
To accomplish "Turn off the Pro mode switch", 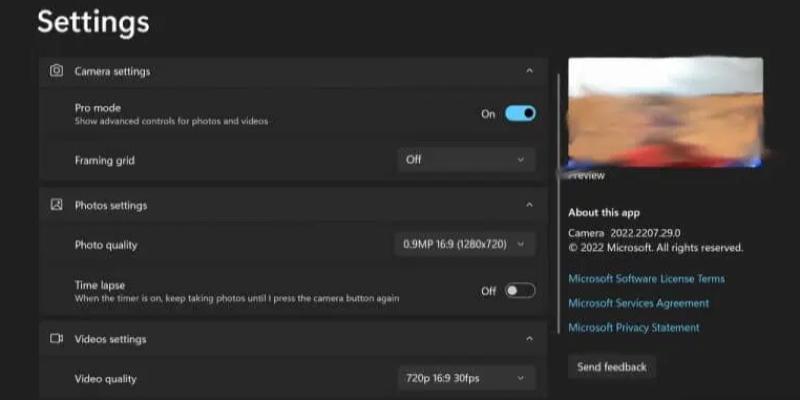I will tap(520, 113).
